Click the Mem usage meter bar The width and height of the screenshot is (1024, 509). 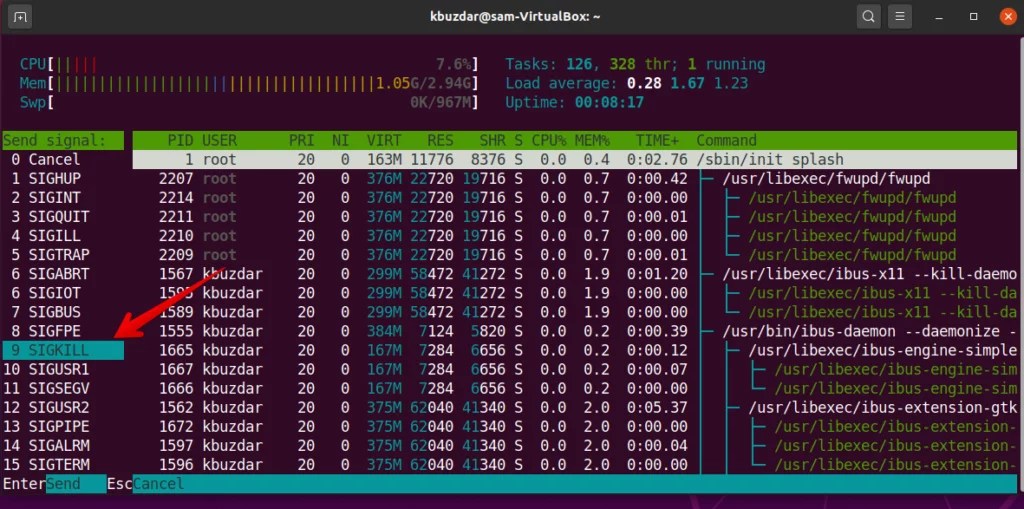[249, 83]
